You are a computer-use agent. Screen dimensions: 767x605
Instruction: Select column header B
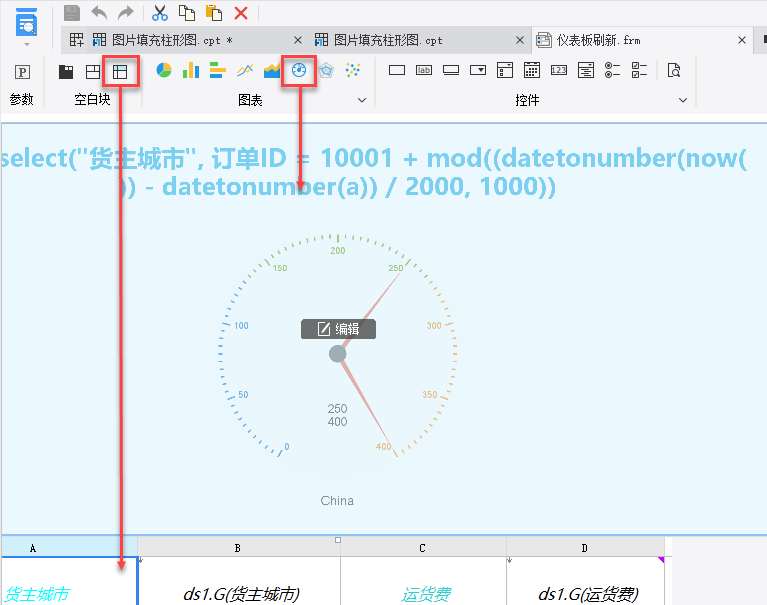coord(239,548)
